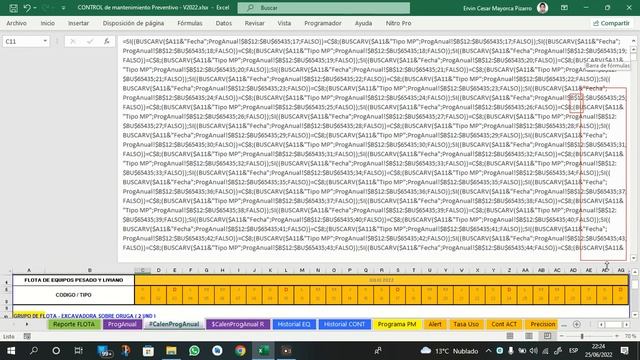Open WhatsApp from the taskbar
Viewport: 640px width, 360px height.
click(194, 351)
